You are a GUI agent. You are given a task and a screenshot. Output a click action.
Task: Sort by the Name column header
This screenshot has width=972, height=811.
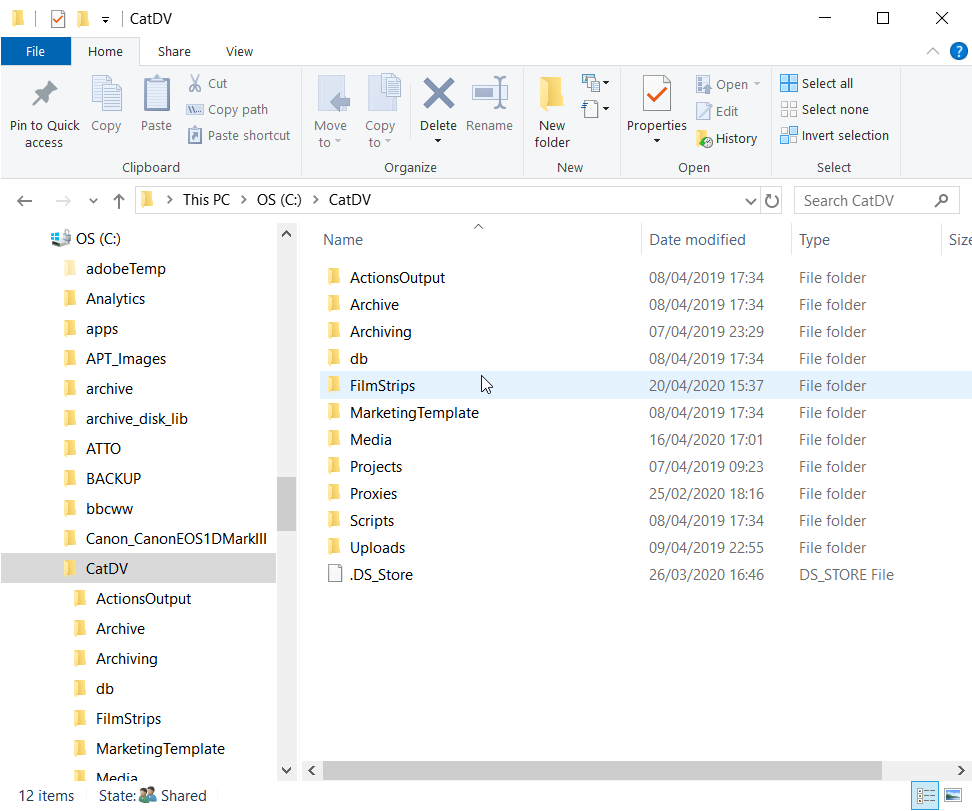coord(343,240)
